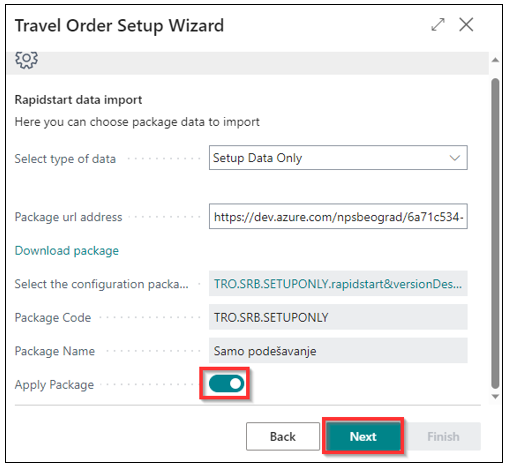Screen dimensions: 508x469
Task: Click the vertical scrollbar thumb
Action: tap(495, 233)
